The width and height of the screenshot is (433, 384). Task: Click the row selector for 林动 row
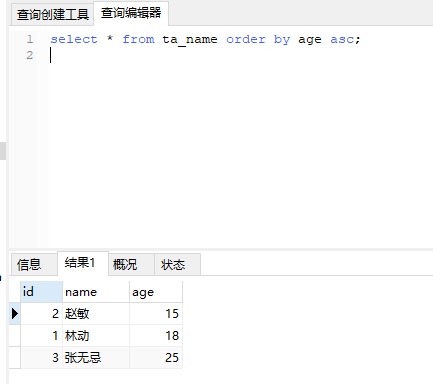[x=15, y=336]
